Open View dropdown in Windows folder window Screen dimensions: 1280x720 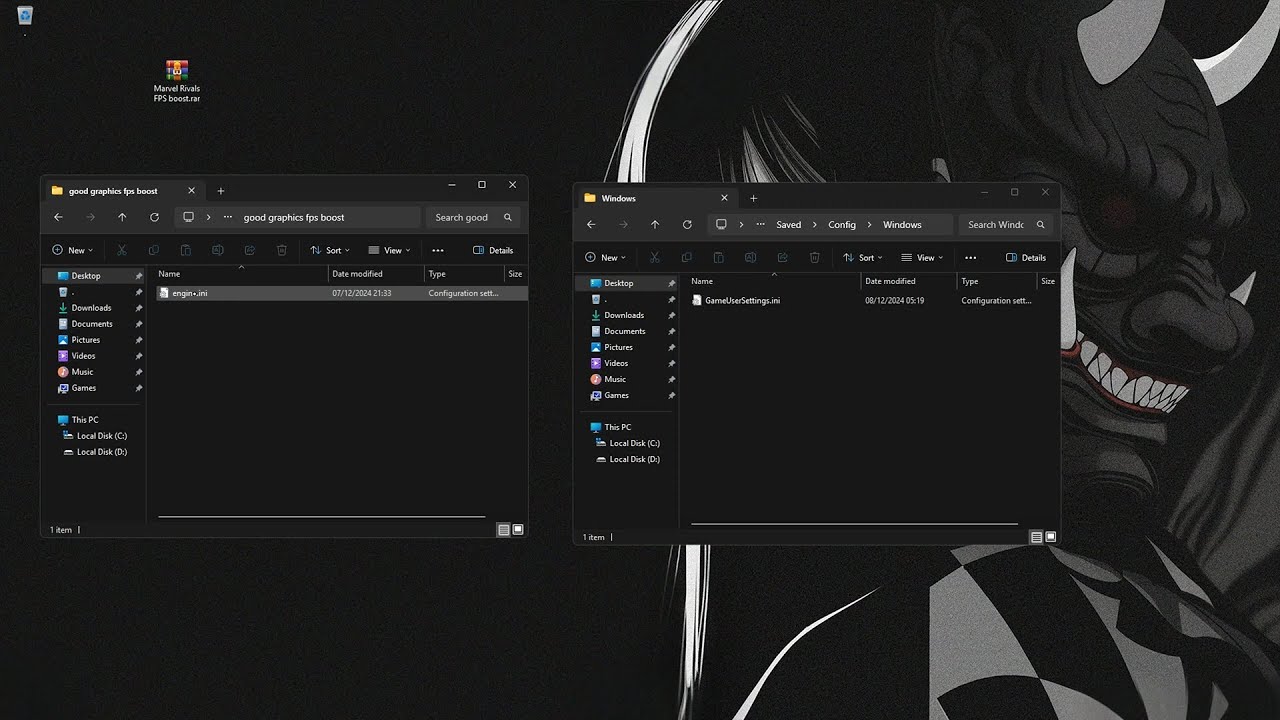tap(922, 258)
